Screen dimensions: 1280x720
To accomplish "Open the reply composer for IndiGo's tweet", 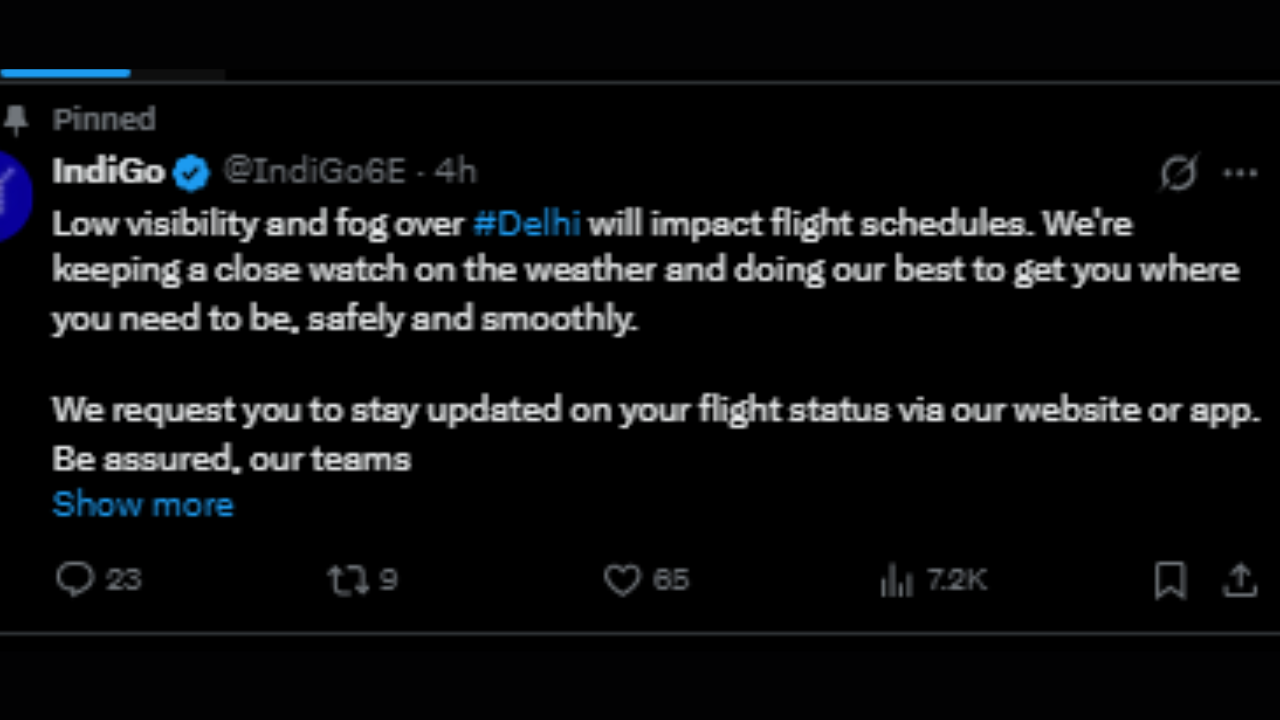I will coord(75,579).
